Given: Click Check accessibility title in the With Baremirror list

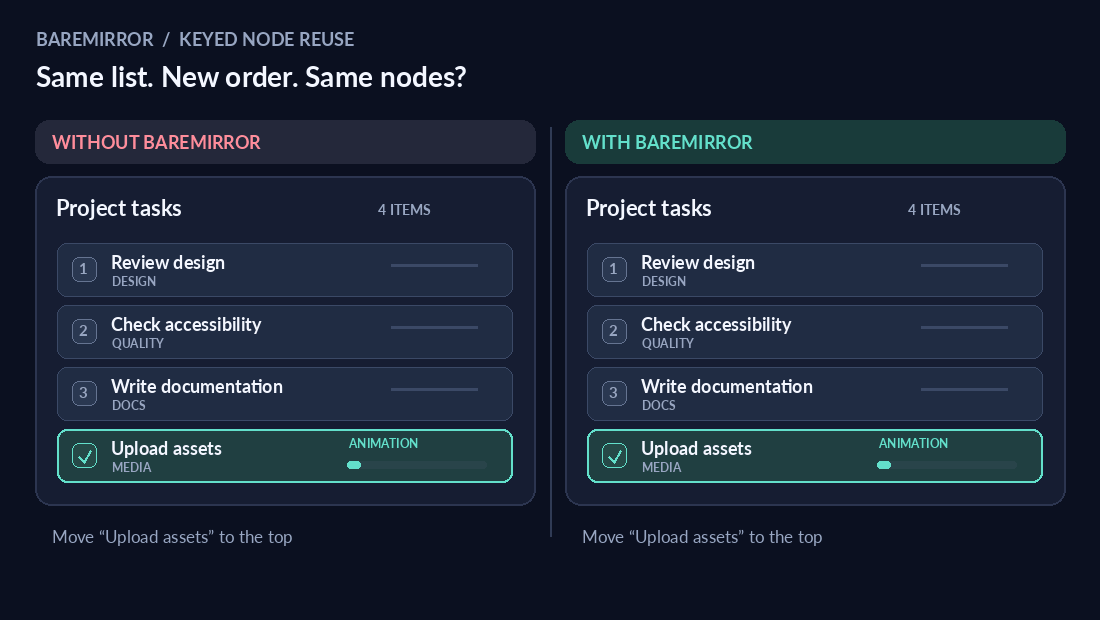Looking at the screenshot, I should pyautogui.click(x=716, y=325).
